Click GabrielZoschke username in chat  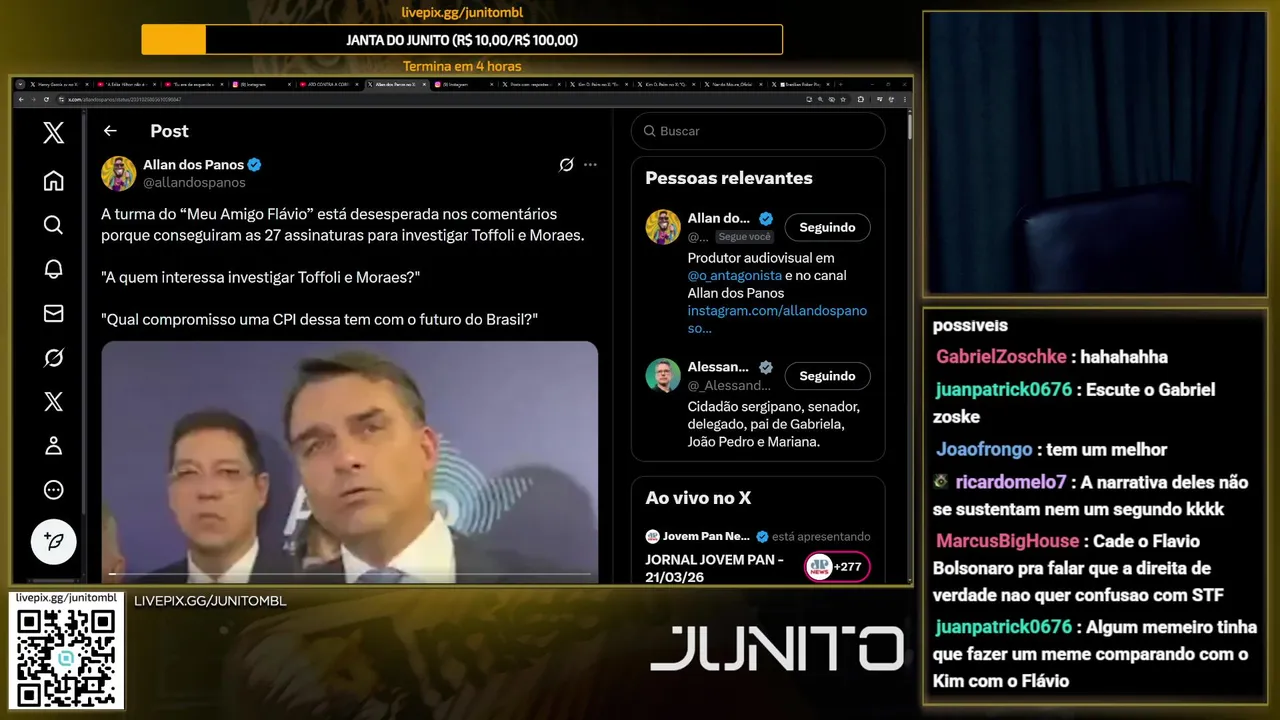pyautogui.click(x=1000, y=357)
